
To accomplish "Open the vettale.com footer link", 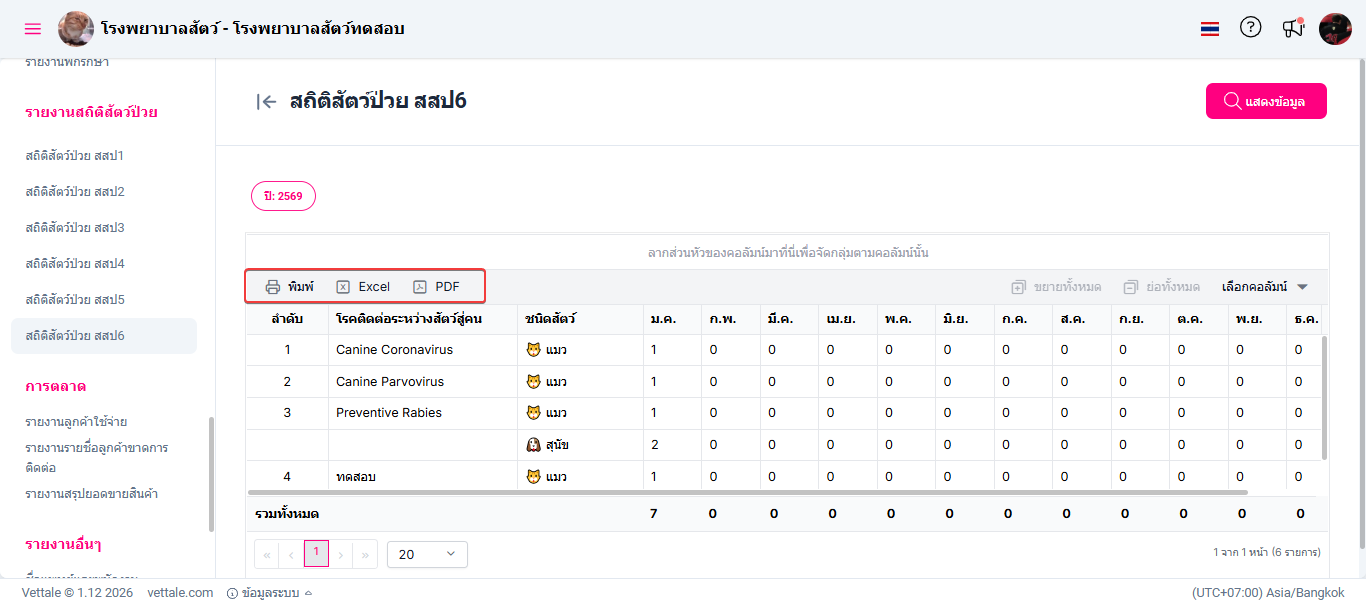I will (x=180, y=593).
